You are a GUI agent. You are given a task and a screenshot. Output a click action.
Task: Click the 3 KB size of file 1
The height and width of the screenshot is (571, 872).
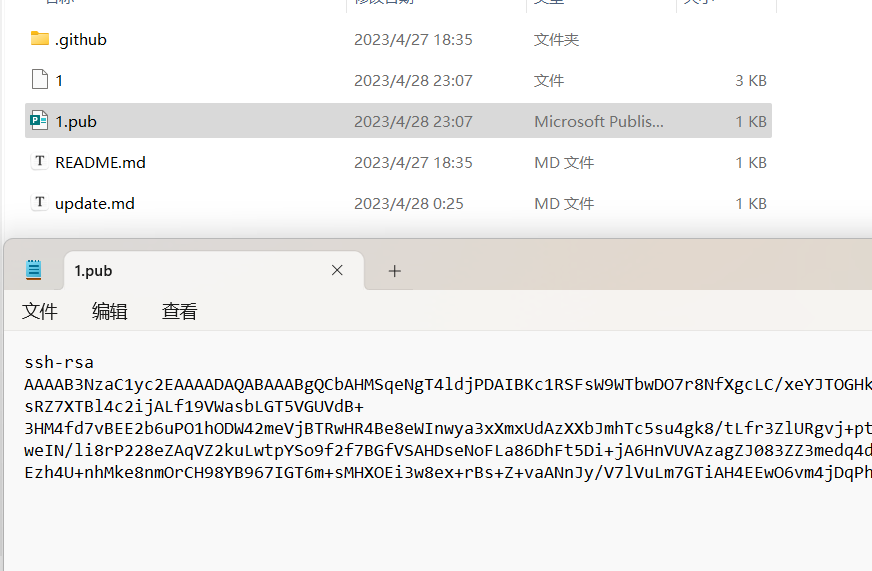[750, 80]
